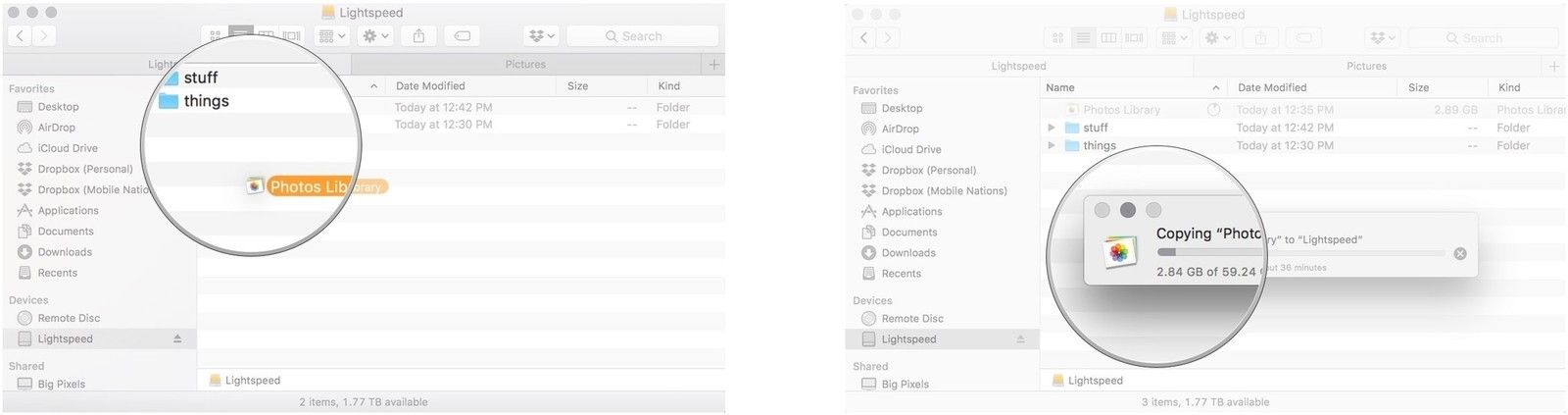Open Remote Disc in left window sidebar

point(69,318)
